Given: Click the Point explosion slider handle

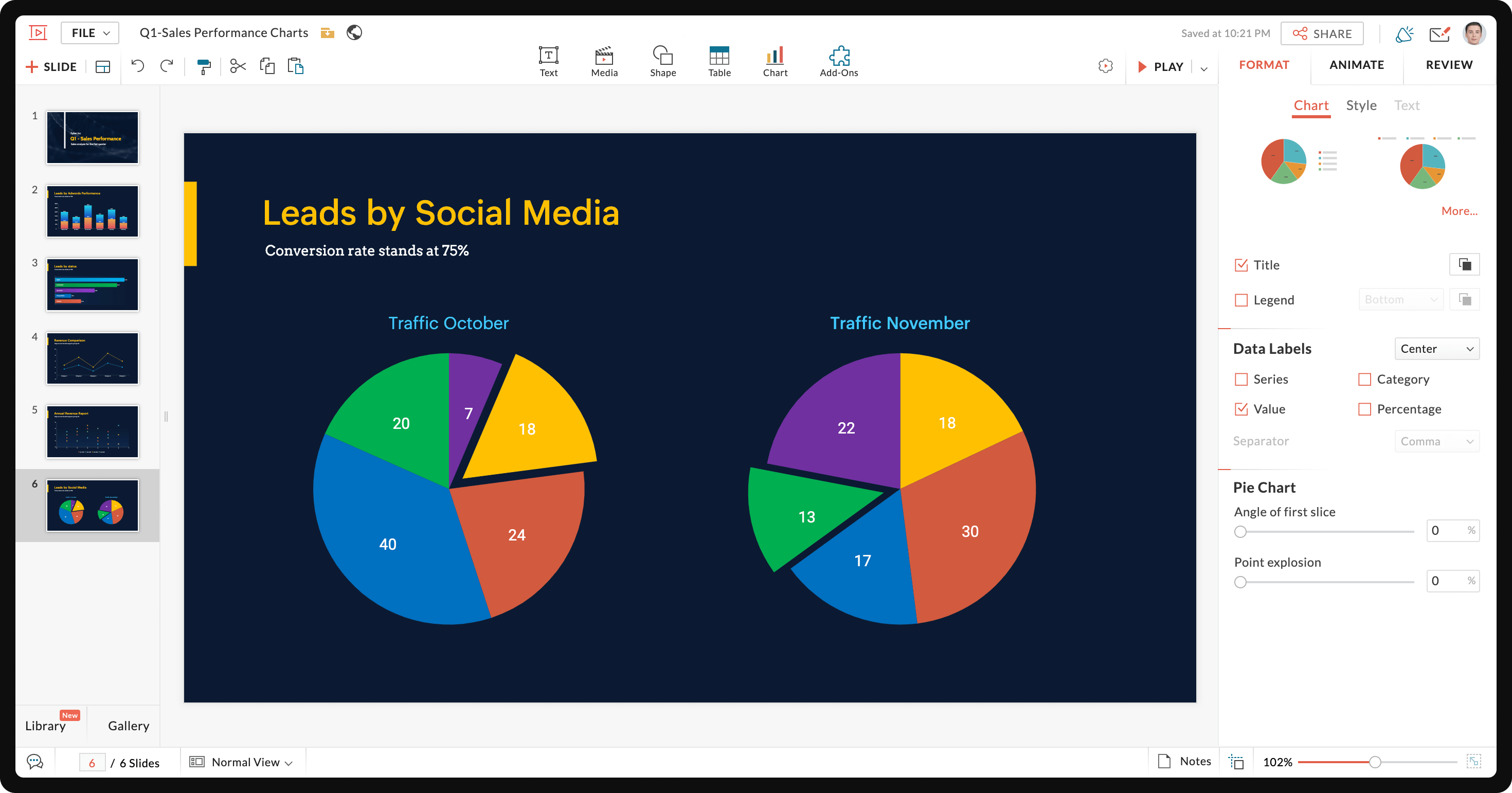Looking at the screenshot, I should (1240, 582).
